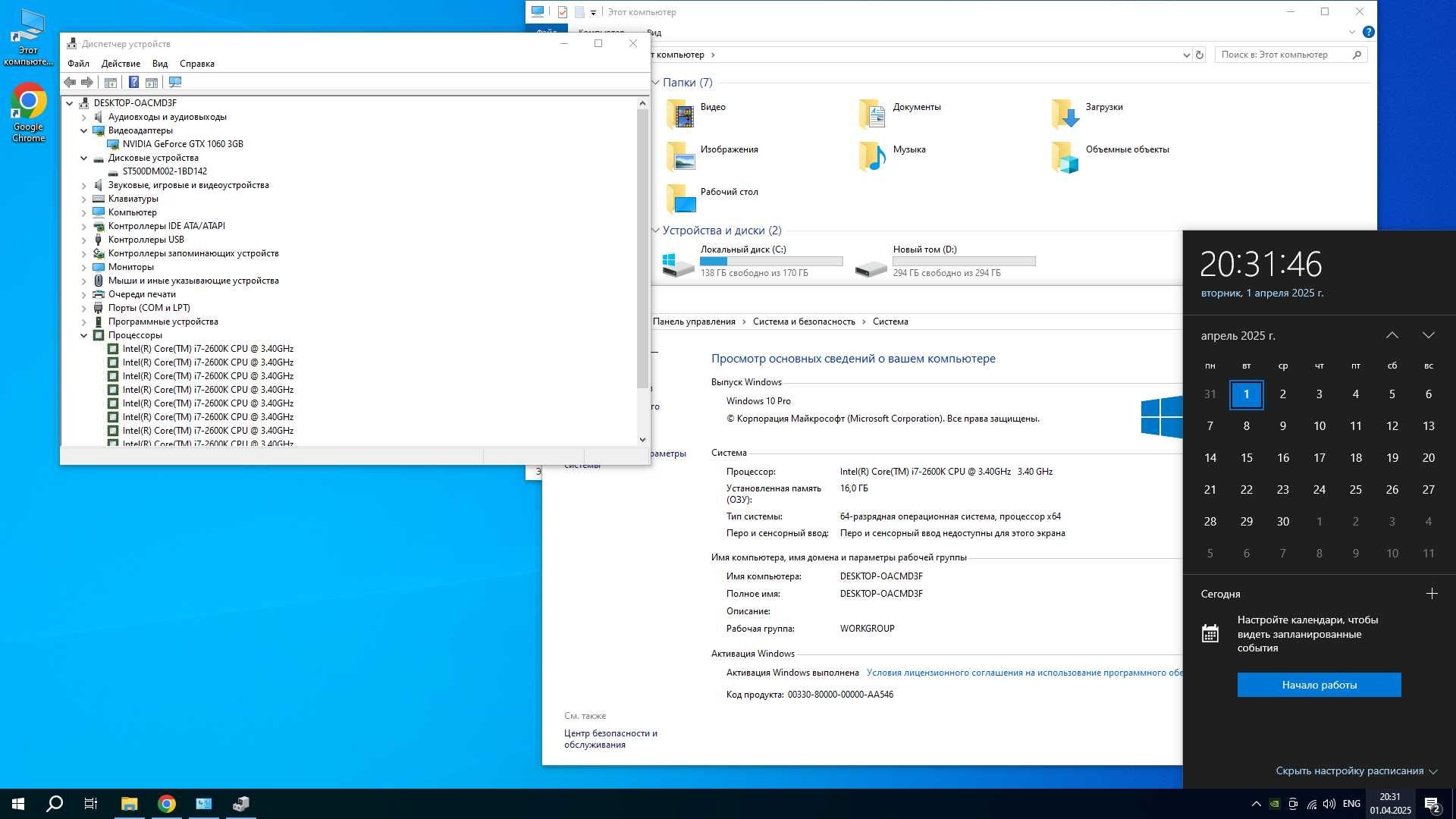The image size is (1456, 819).
Task: Open taskbar Search magnifier
Action: (x=55, y=804)
